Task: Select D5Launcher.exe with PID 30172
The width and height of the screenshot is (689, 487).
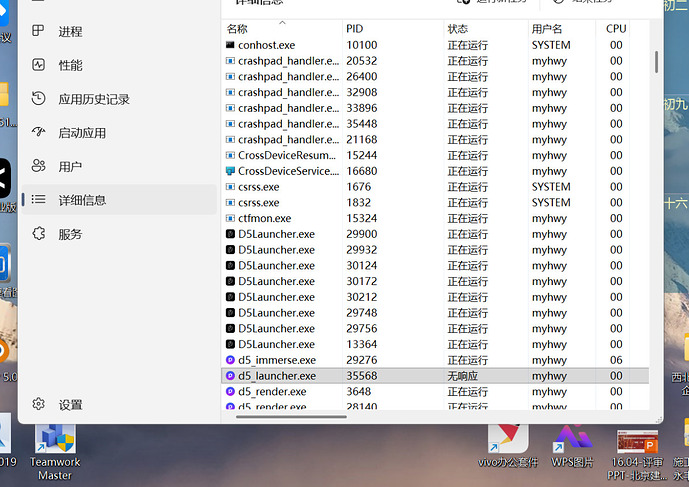Action: pyautogui.click(x=435, y=282)
